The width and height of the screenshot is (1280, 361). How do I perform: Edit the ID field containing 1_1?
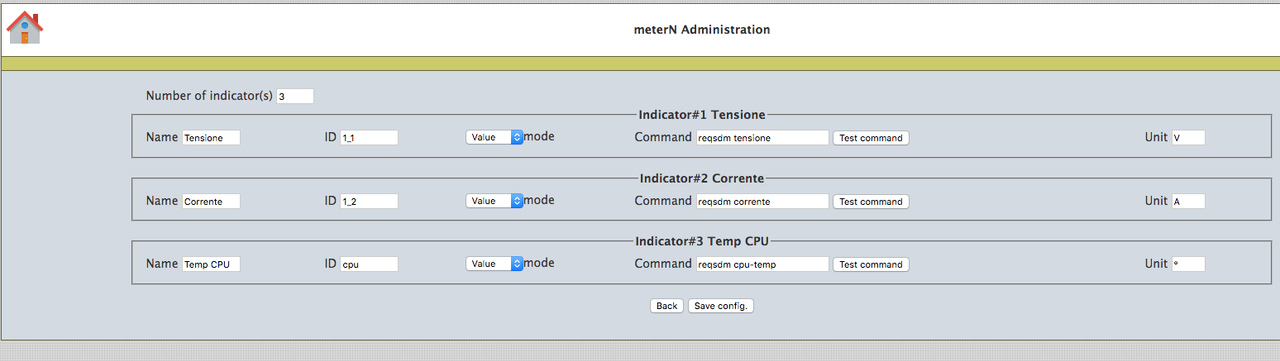tap(369, 138)
